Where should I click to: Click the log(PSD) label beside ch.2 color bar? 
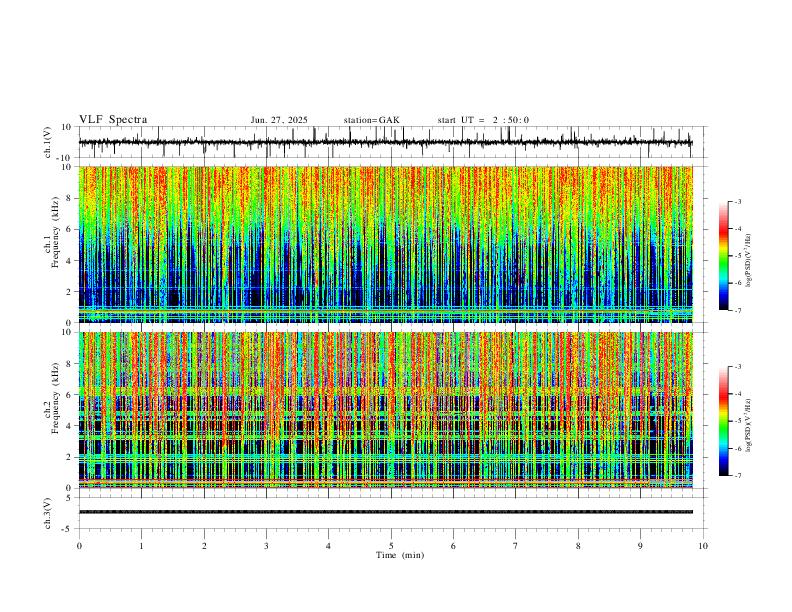pyautogui.click(x=749, y=426)
